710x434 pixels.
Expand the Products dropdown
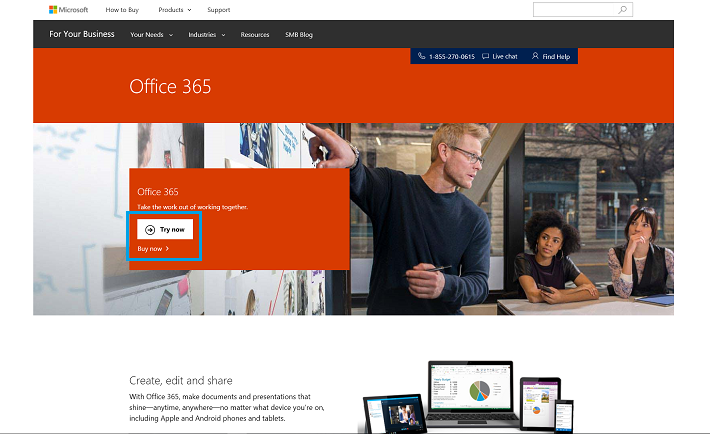tap(174, 9)
